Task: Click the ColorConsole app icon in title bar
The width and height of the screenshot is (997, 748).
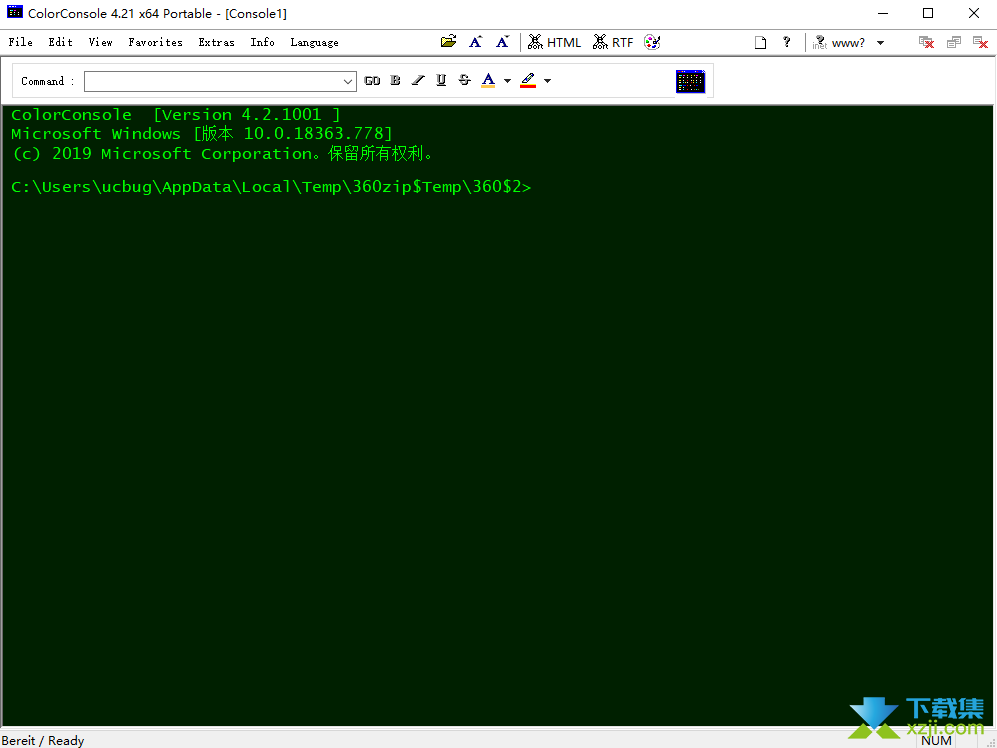Action: pyautogui.click(x=15, y=13)
